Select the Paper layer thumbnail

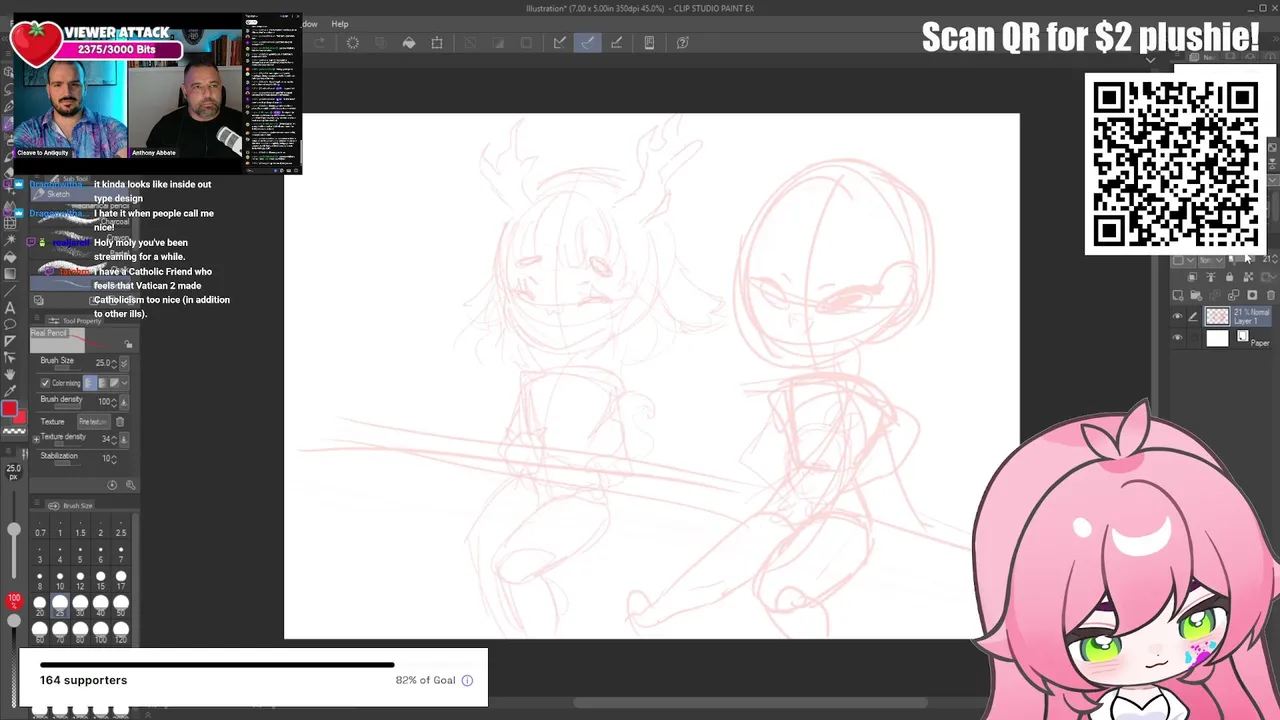(x=1217, y=338)
